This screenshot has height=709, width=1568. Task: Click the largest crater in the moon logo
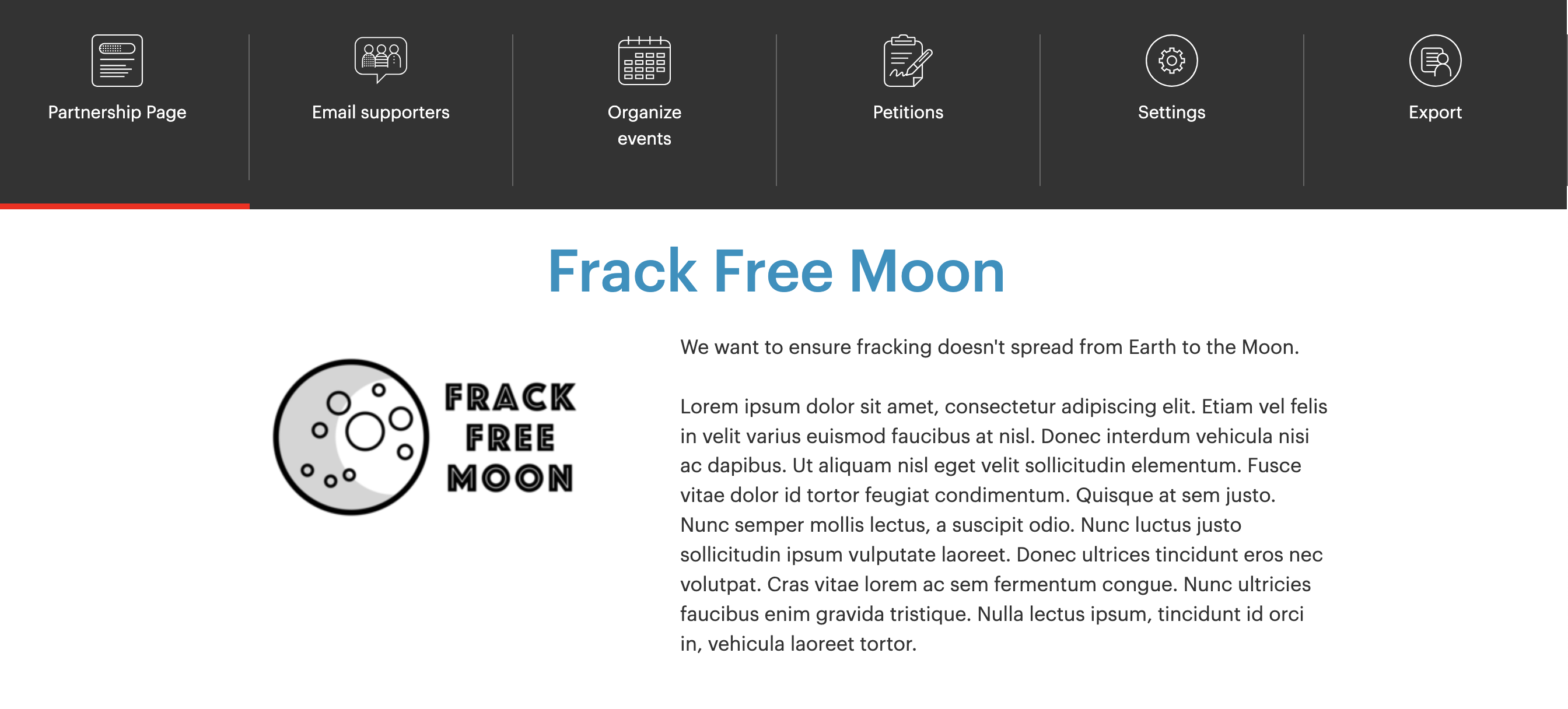click(x=365, y=431)
